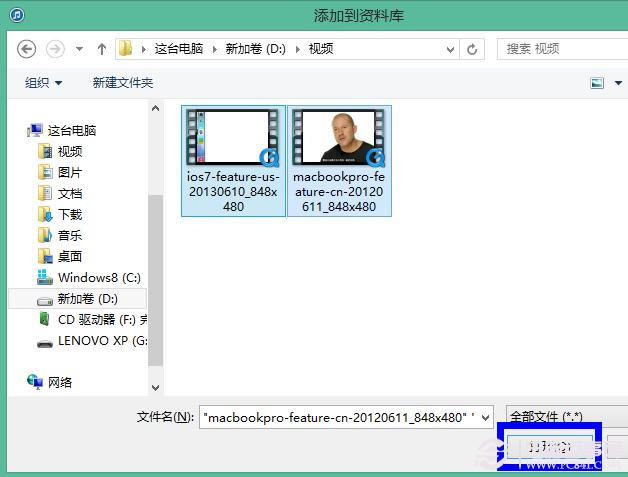Select the LENOVO XP (G:) drive
Screen dimensions: 628x477
pos(92,341)
